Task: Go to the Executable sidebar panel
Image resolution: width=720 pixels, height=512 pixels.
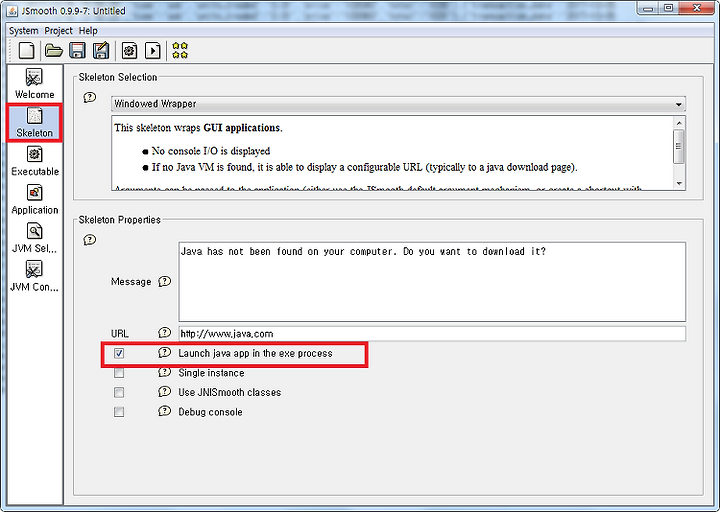Action: 34,161
